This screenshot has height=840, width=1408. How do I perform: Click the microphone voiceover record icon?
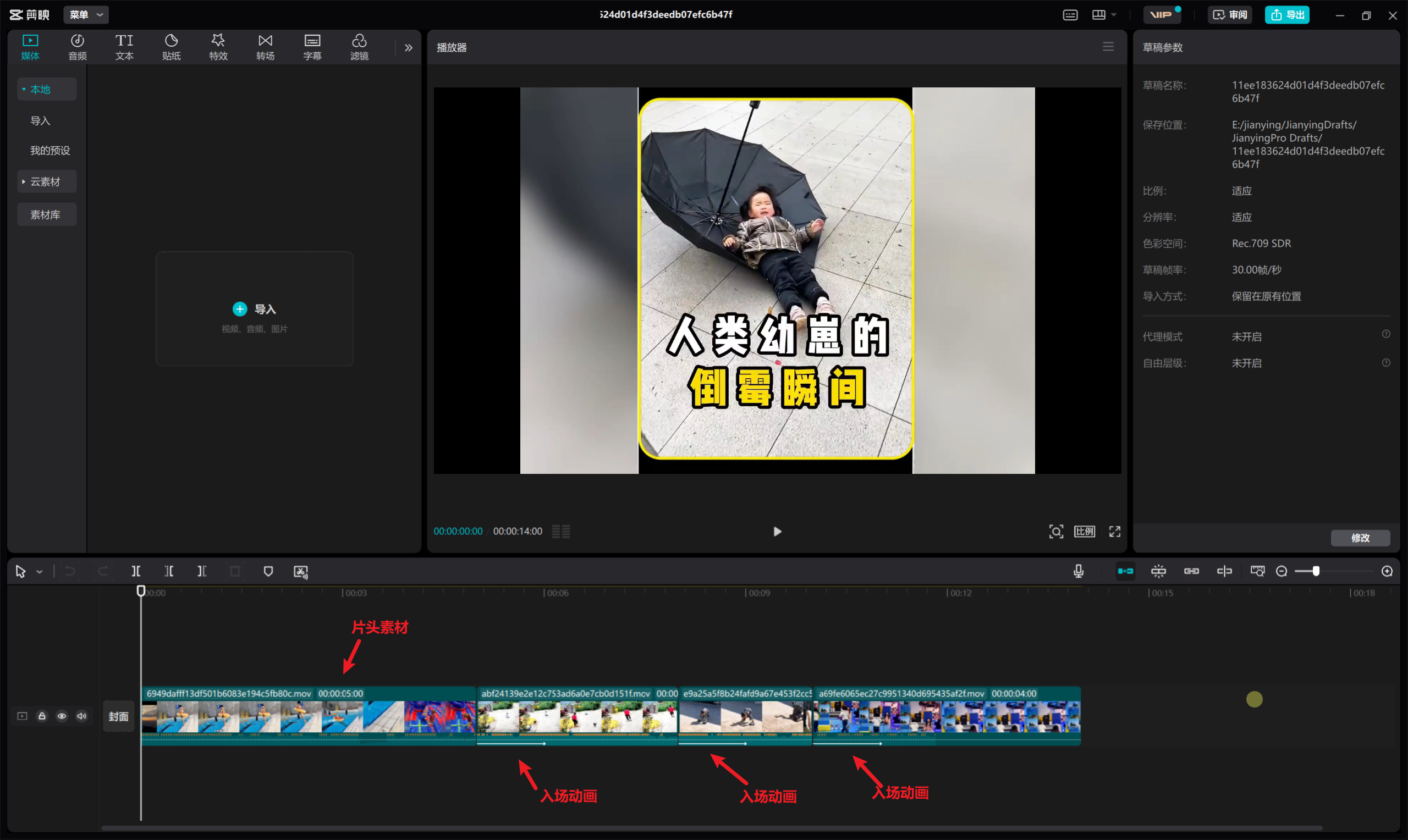click(1079, 571)
